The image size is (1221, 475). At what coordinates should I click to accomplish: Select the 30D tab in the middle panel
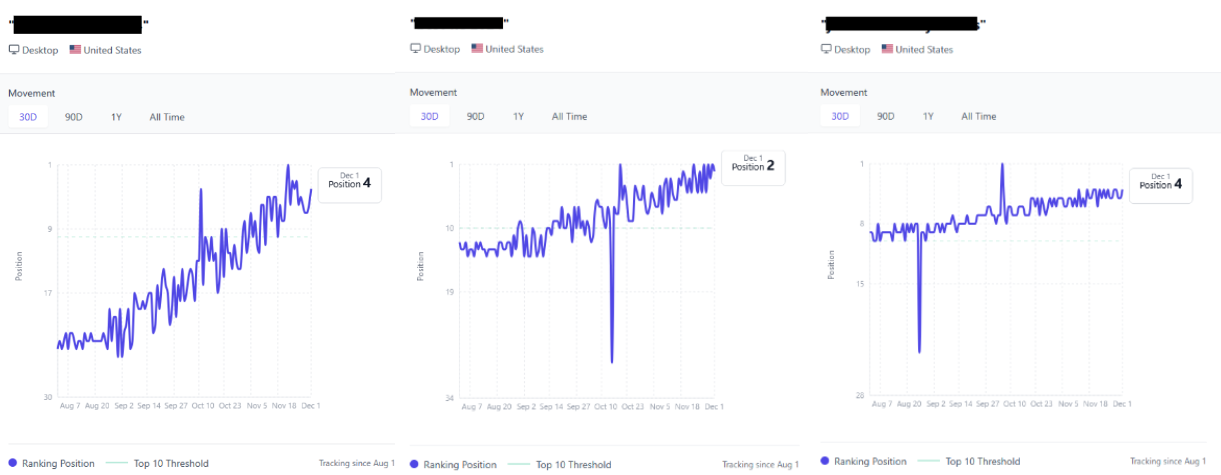[x=429, y=117]
